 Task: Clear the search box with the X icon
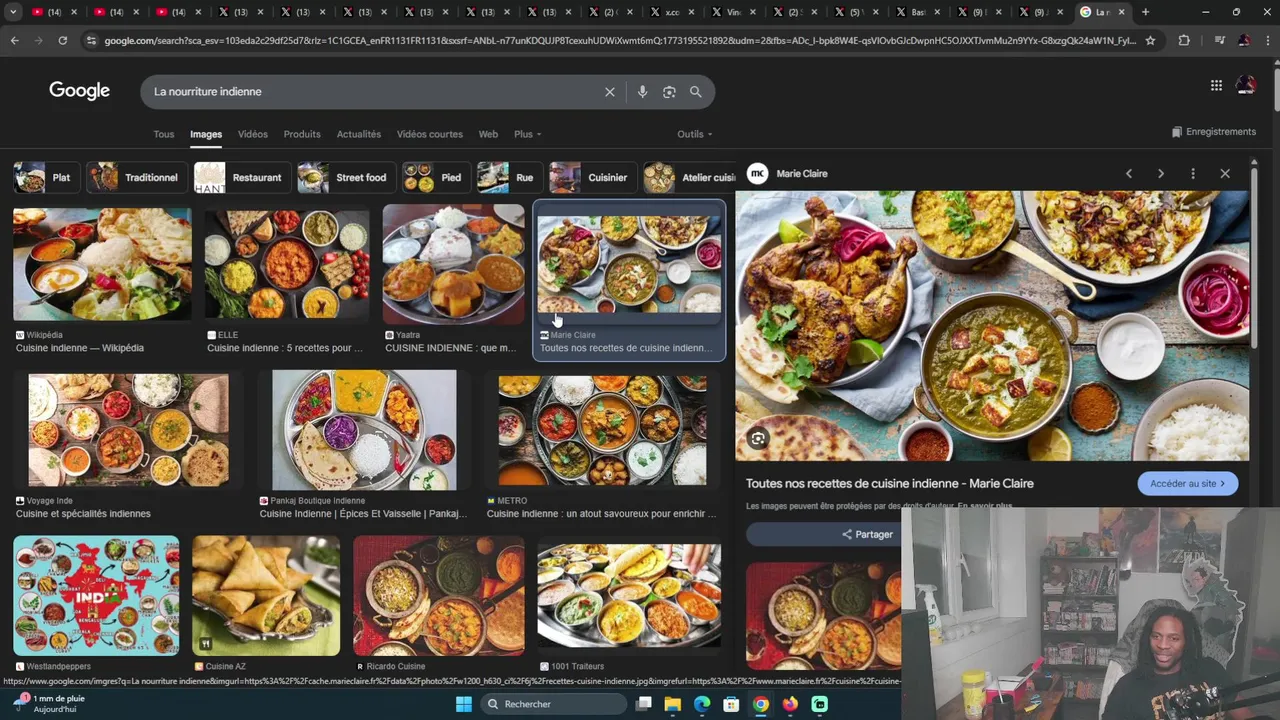[610, 92]
